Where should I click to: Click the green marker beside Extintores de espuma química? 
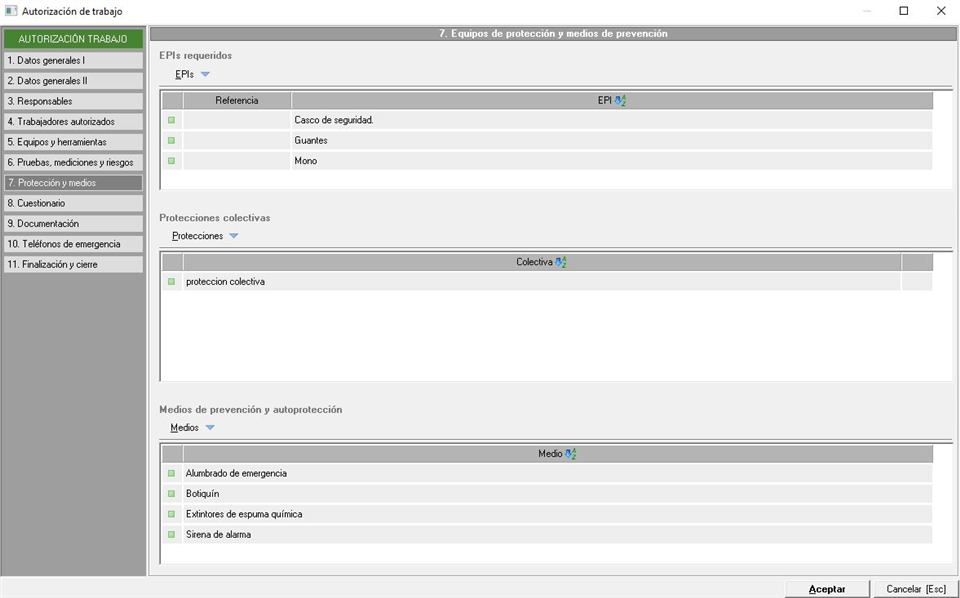[x=171, y=514]
